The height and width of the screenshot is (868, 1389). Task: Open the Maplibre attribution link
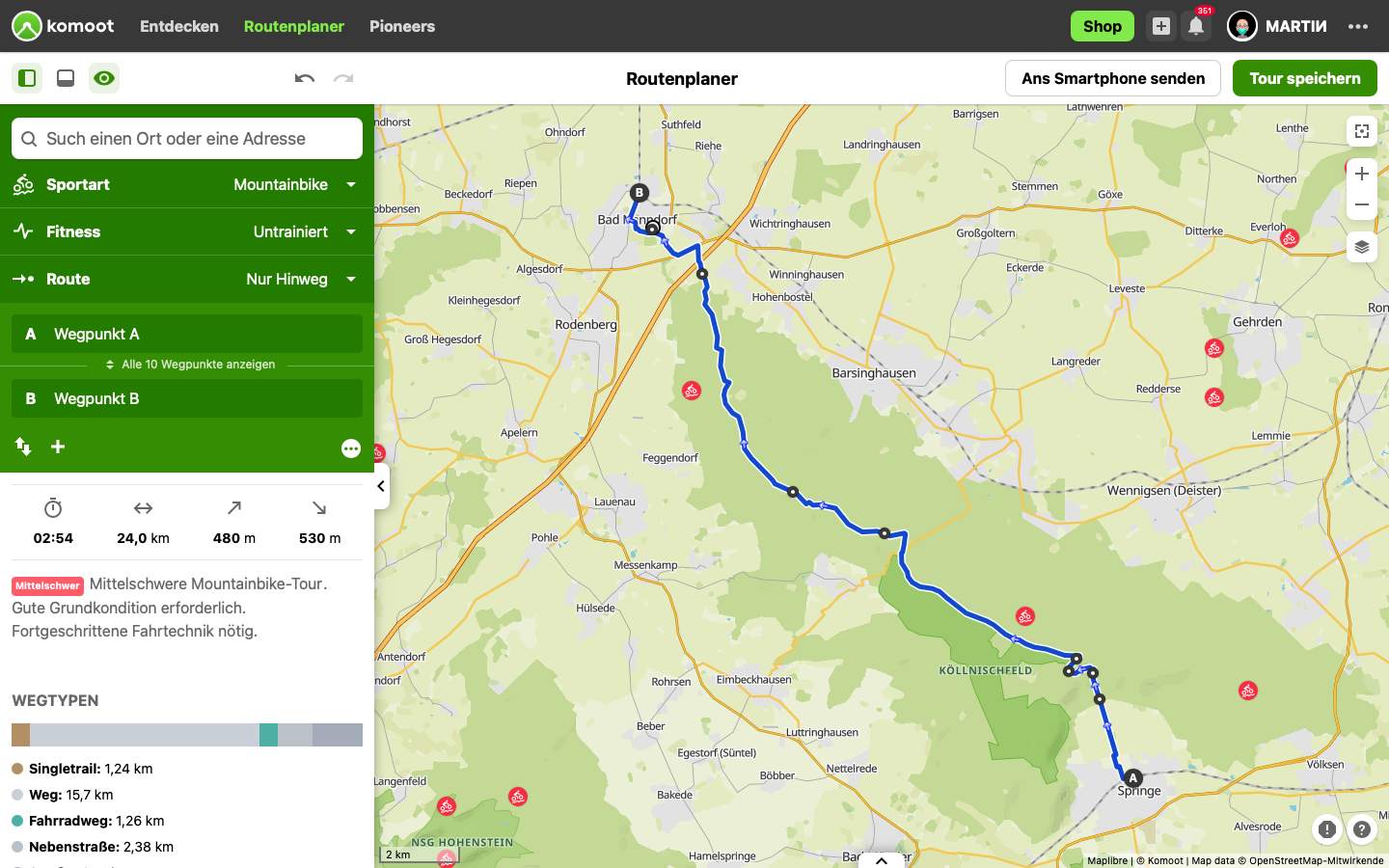pos(1107,860)
